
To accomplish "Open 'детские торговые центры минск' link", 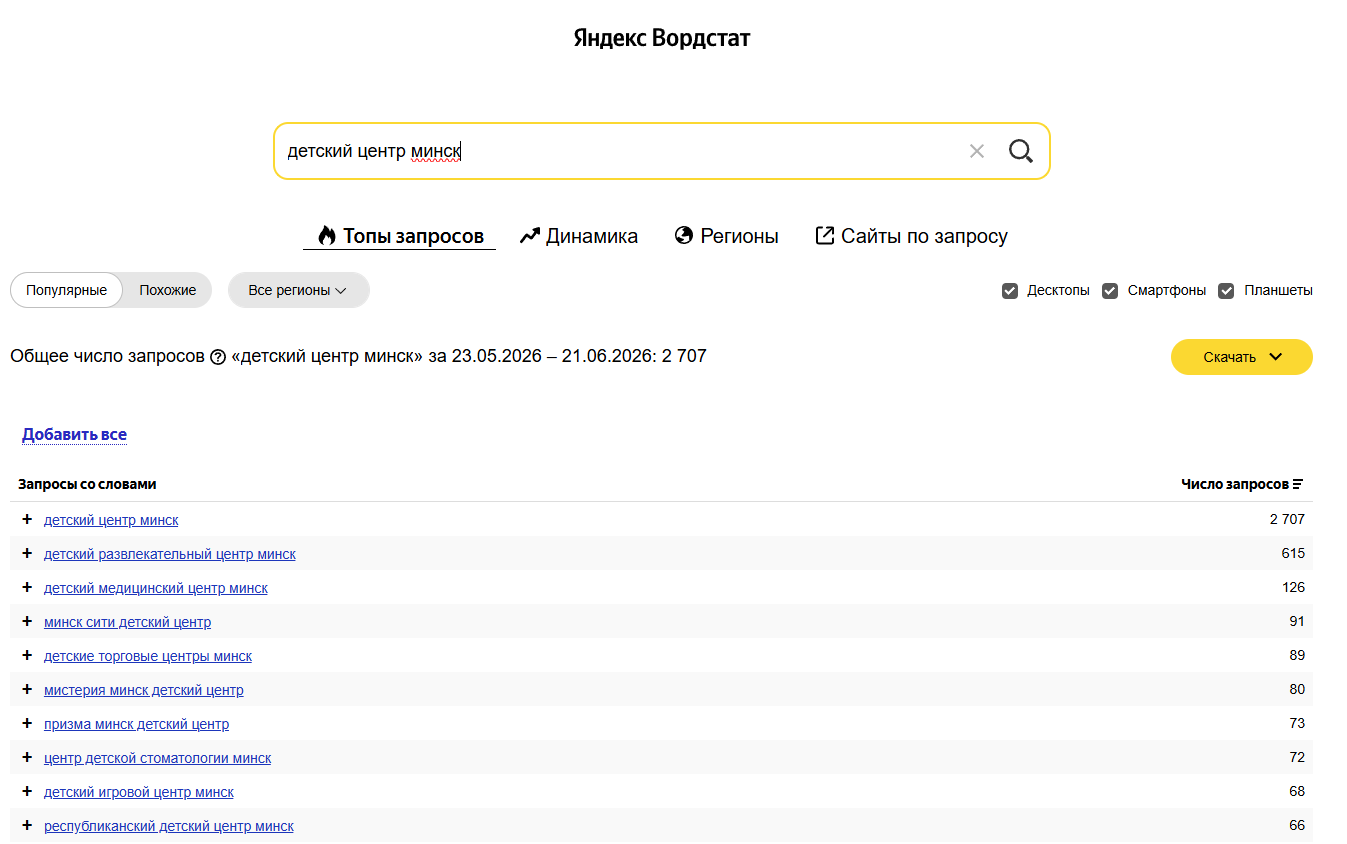I will click(x=148, y=656).
